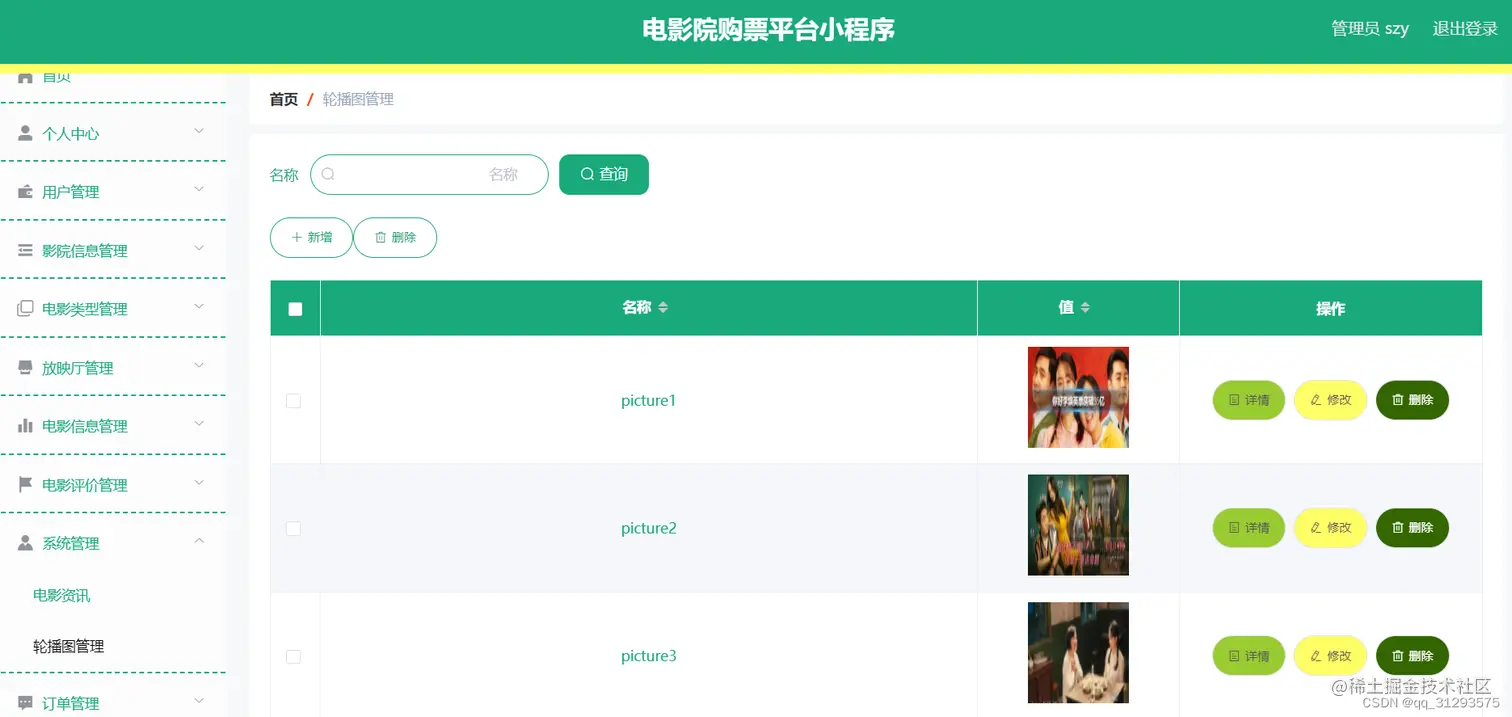Screen dimensions: 1512x717
Task: Check the checkbox for picture3 row
Action: coord(293,656)
